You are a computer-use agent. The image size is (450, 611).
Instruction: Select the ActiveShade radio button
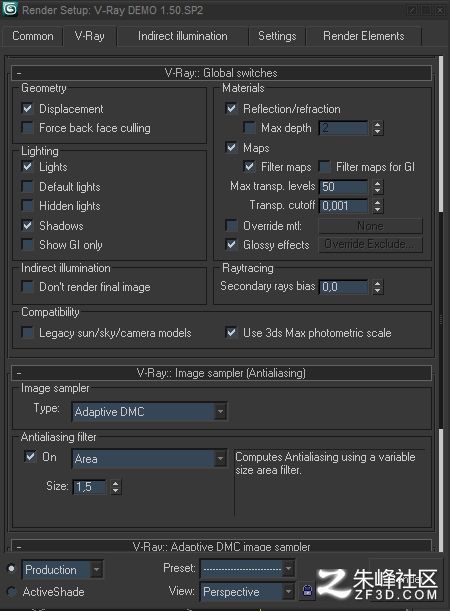click(12, 592)
